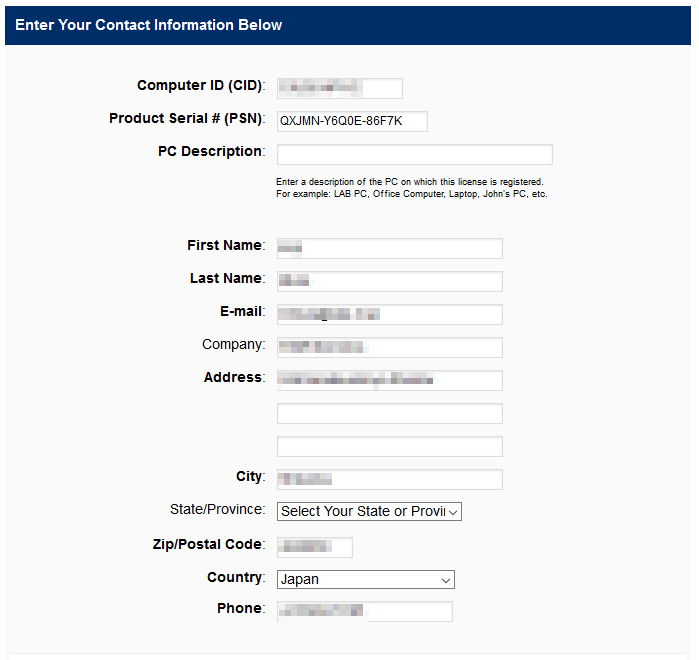
Task: Click the third Address line field
Action: click(x=389, y=446)
